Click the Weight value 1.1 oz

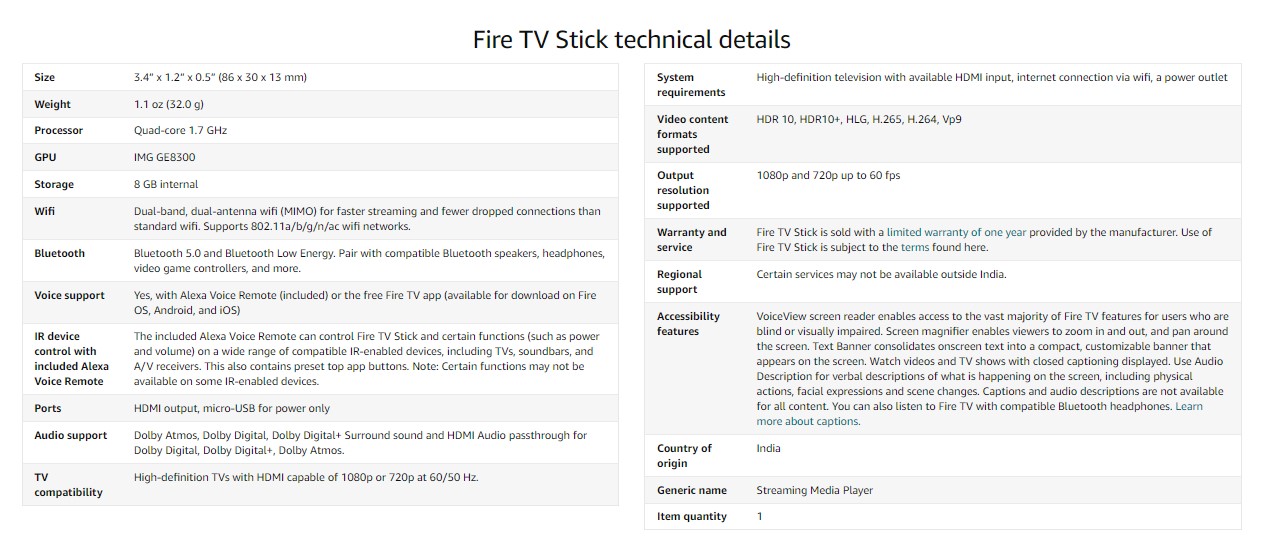169,104
